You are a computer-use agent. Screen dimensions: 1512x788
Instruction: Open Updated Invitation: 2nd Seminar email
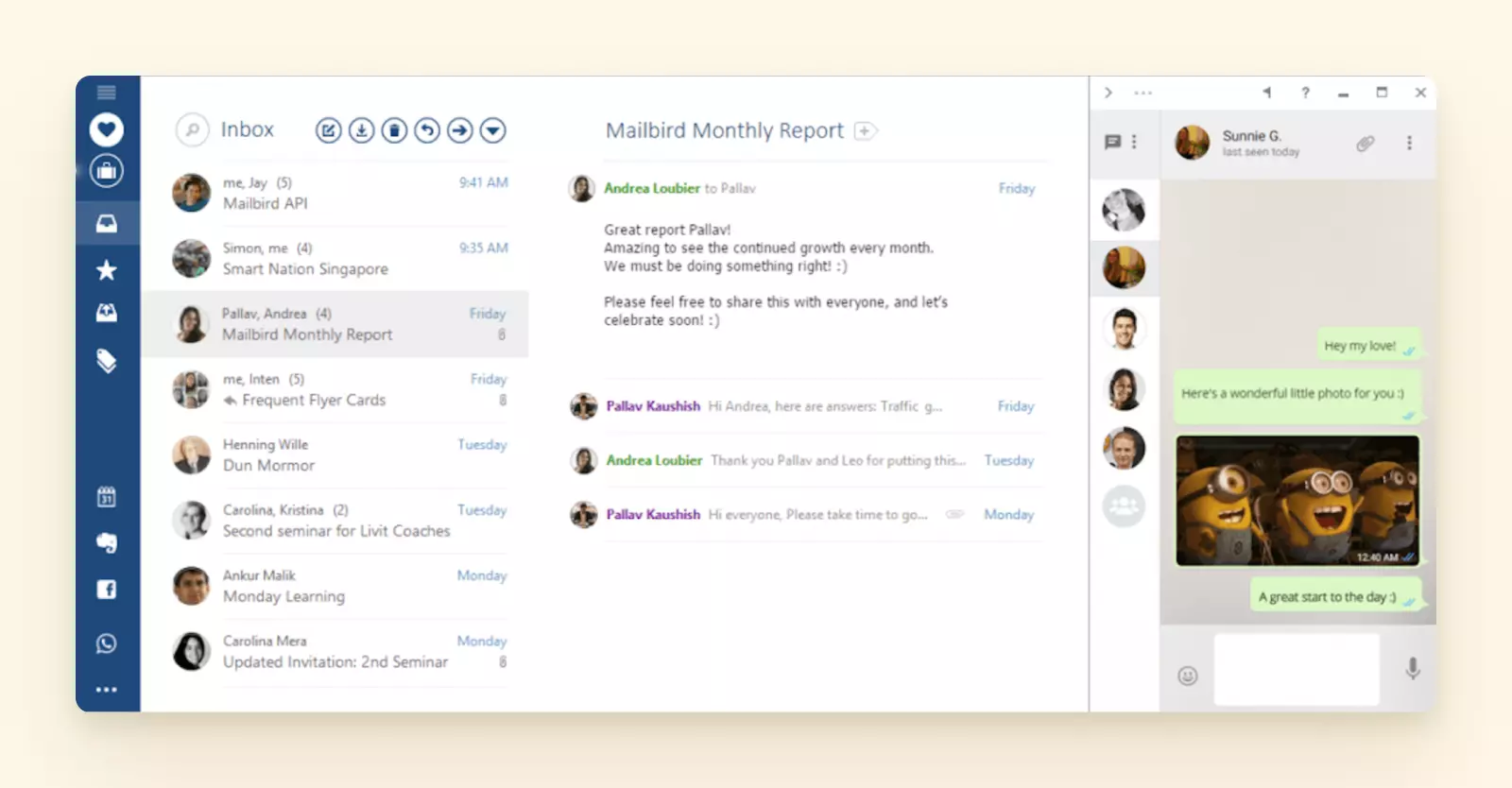335,651
